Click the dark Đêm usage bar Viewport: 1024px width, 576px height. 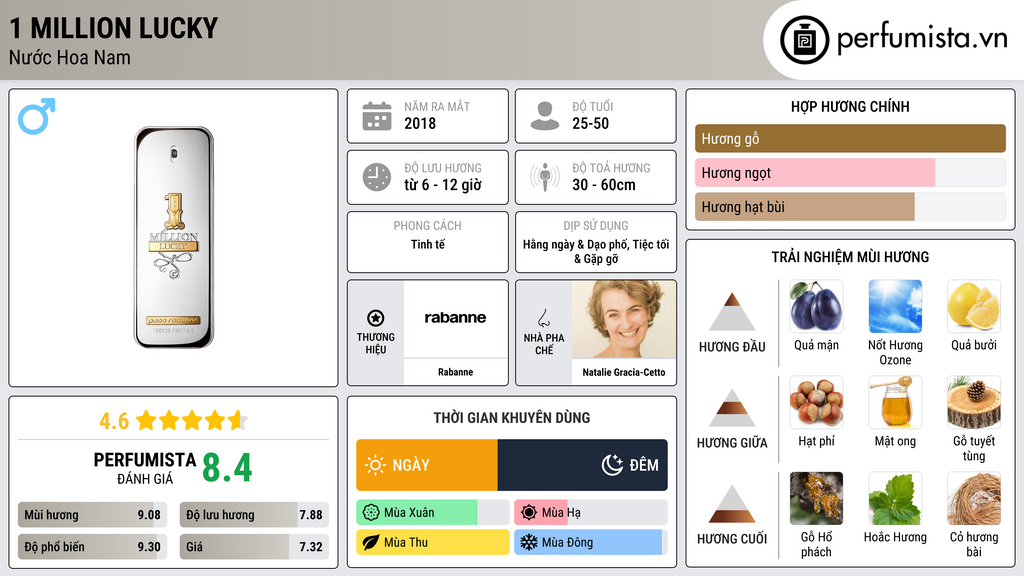583,465
